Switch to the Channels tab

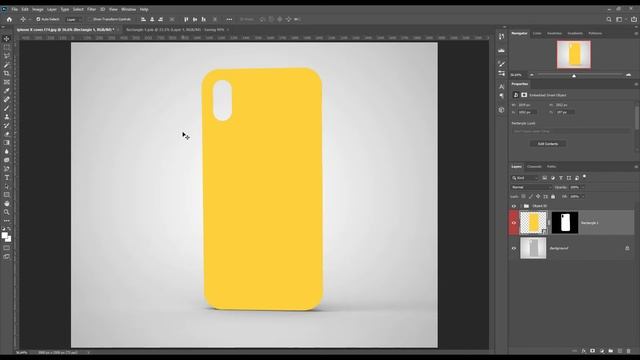pyautogui.click(x=534, y=167)
